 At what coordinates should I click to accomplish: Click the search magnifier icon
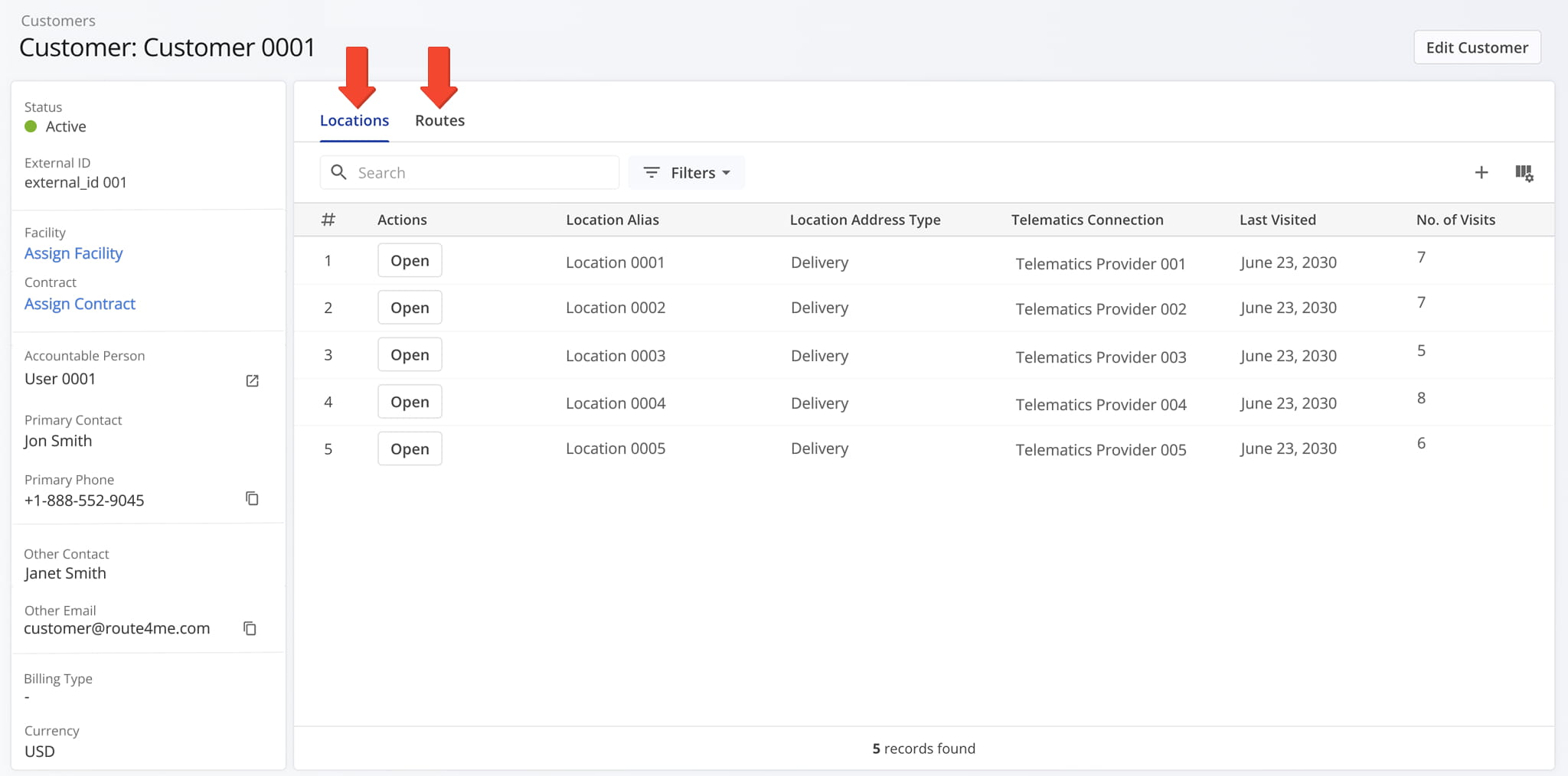coord(338,172)
